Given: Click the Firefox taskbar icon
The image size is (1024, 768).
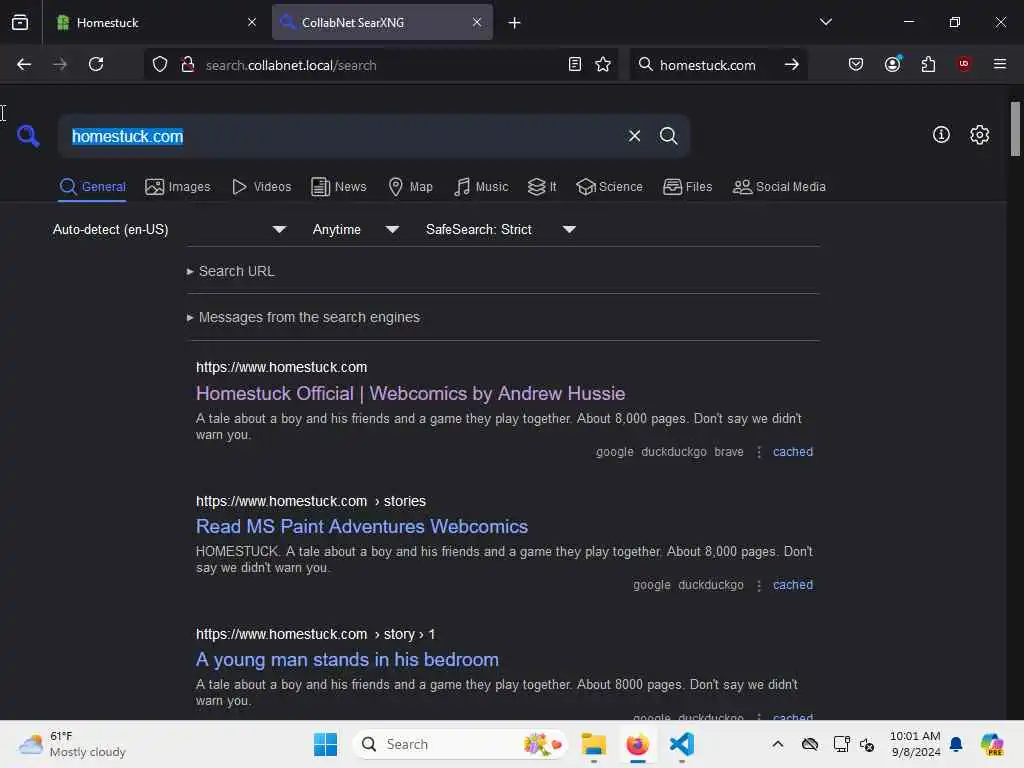Looking at the screenshot, I should click(x=637, y=744).
